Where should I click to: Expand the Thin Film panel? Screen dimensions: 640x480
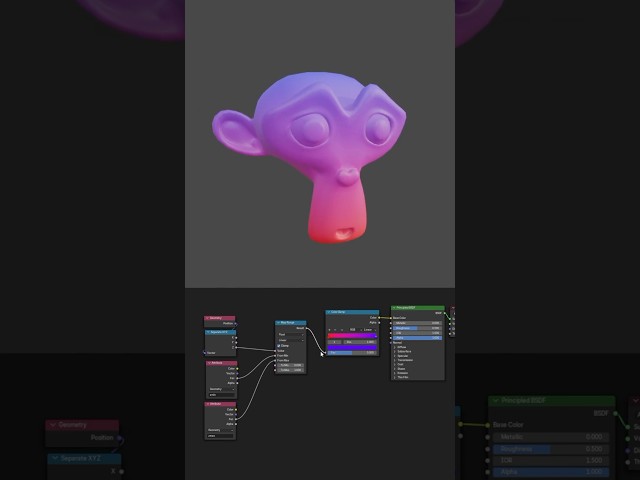coord(395,377)
